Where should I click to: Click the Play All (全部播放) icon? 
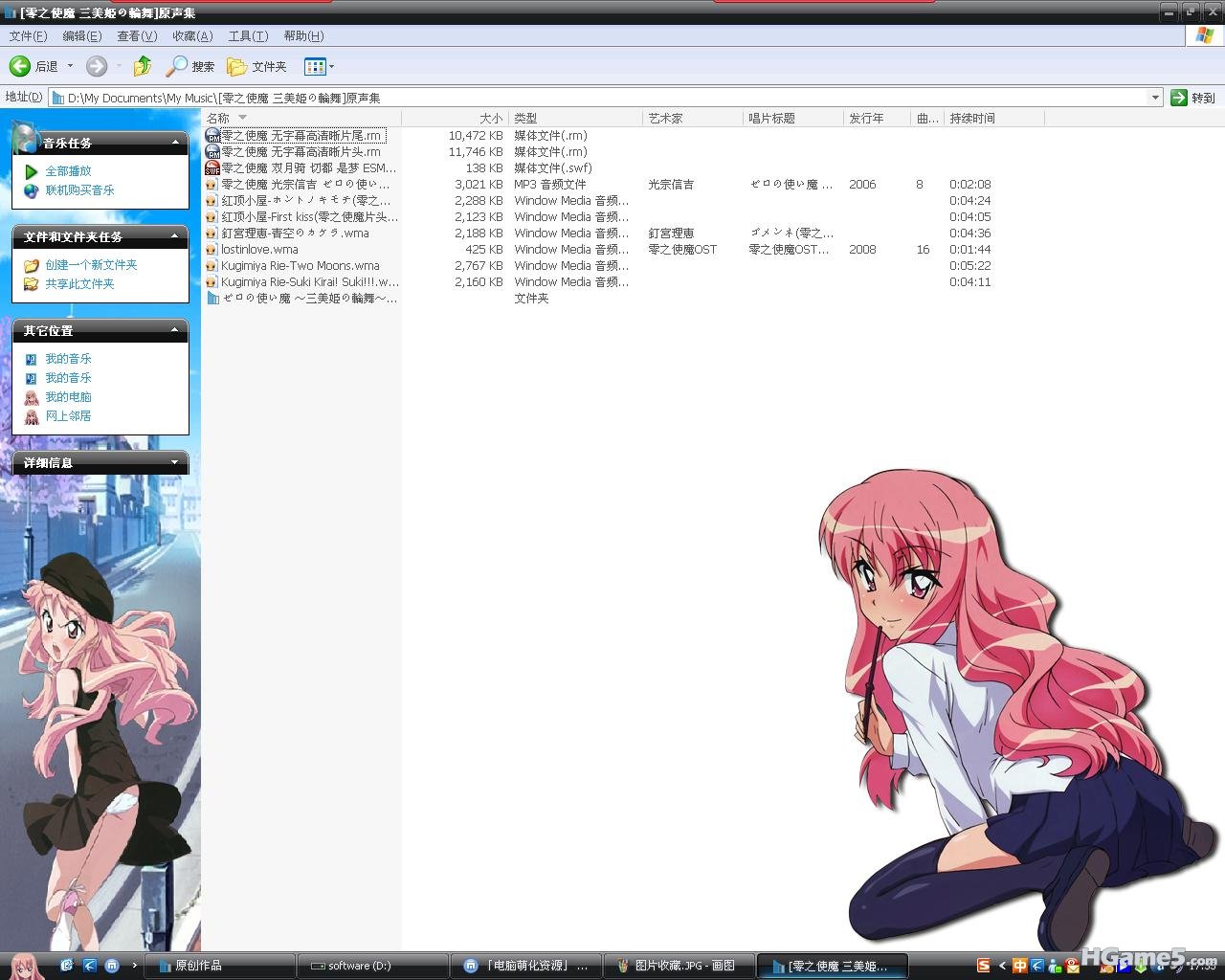point(31,171)
